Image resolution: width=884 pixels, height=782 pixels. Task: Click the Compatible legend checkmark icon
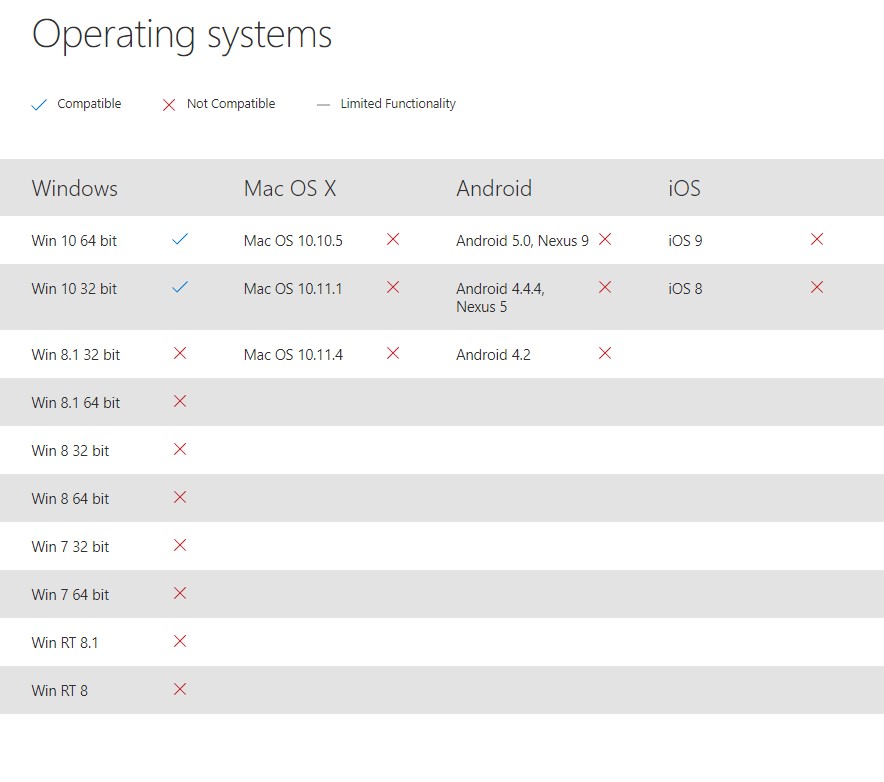[39, 105]
